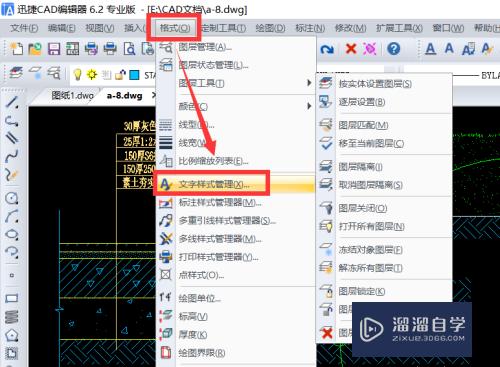Create a new drawing file

click(17, 49)
